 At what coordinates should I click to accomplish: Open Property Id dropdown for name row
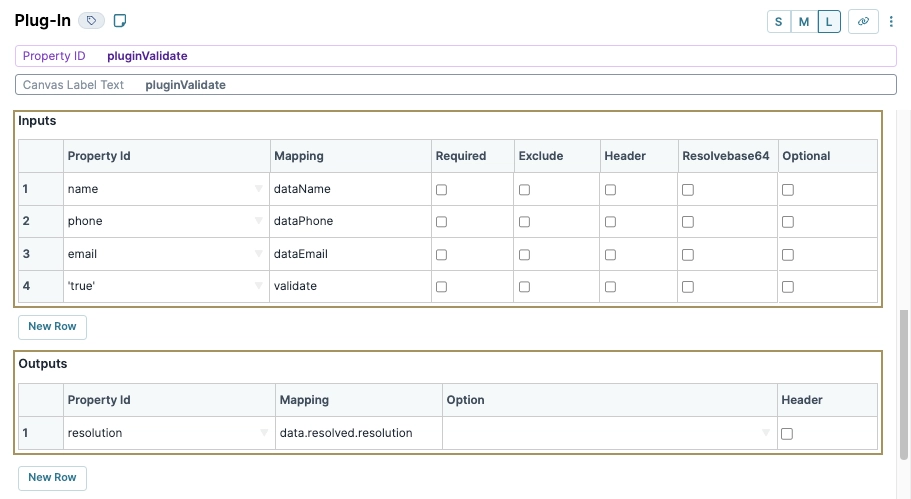(x=259, y=189)
